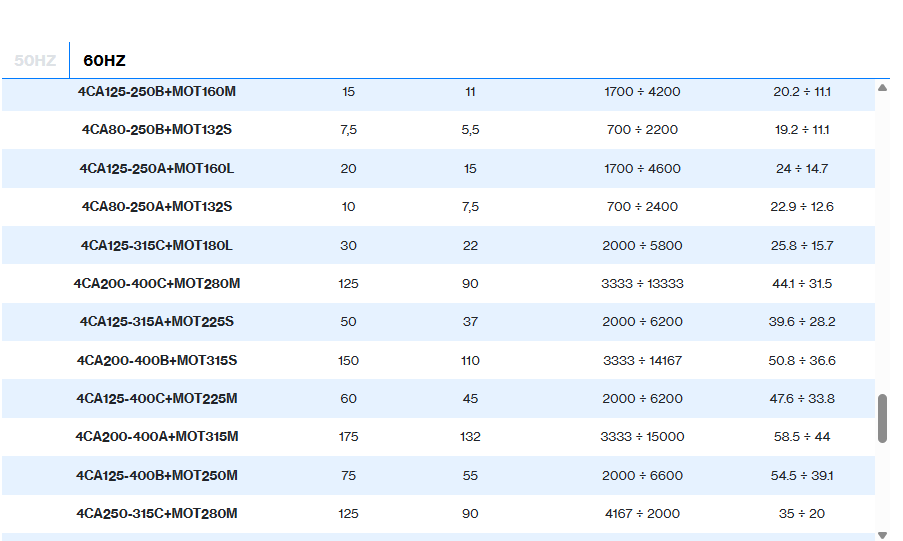
Task: Select model 4CA125-250A+MOT160L
Action: click(157, 169)
